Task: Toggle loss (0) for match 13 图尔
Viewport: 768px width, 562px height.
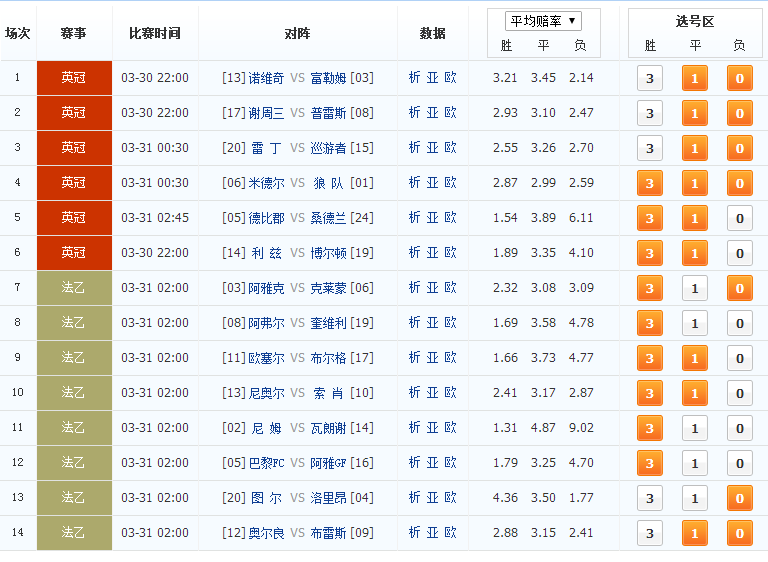Action: point(740,498)
